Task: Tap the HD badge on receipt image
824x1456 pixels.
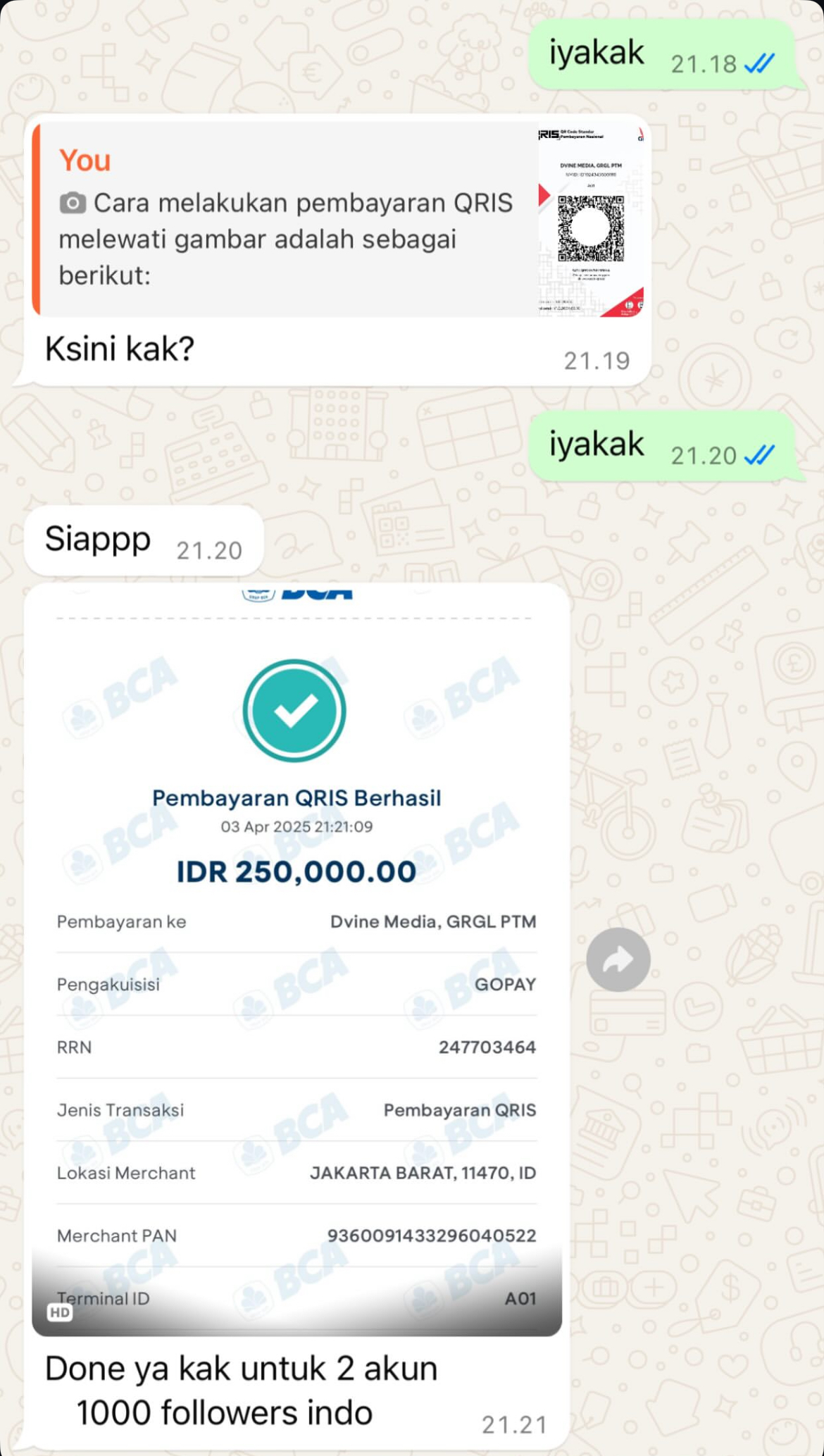Action: [60, 1312]
